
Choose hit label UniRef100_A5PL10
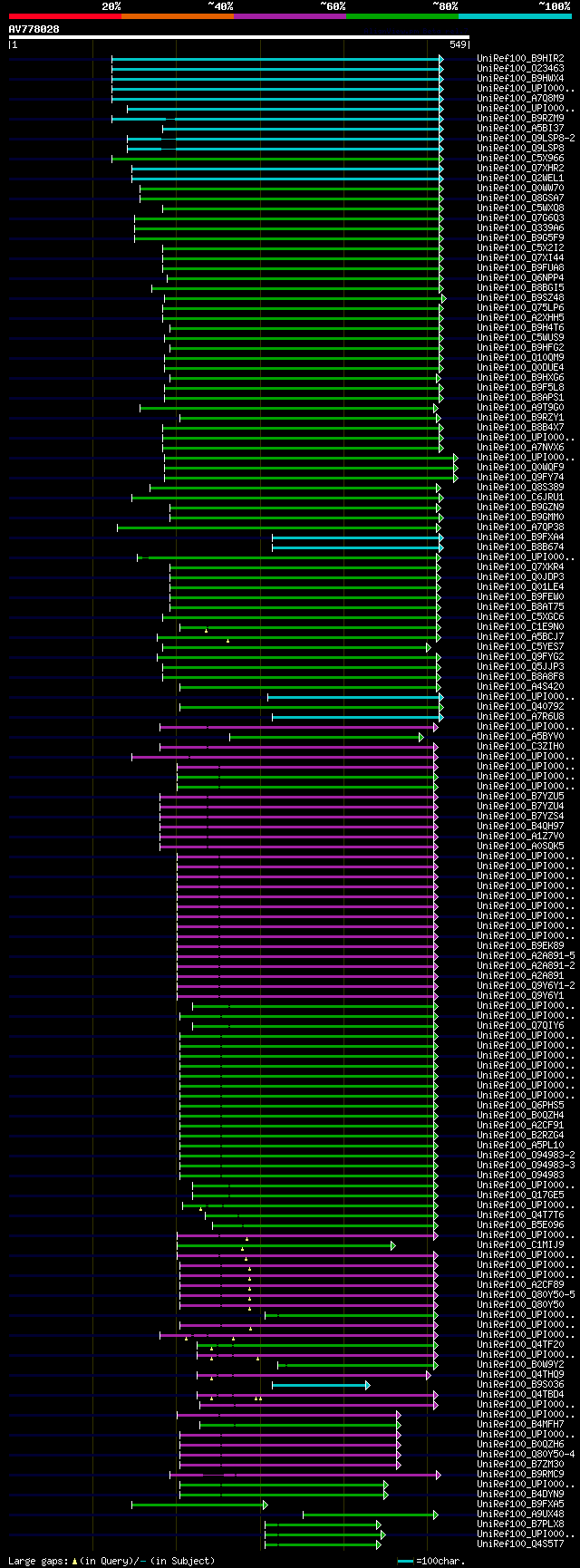pos(520,1146)
